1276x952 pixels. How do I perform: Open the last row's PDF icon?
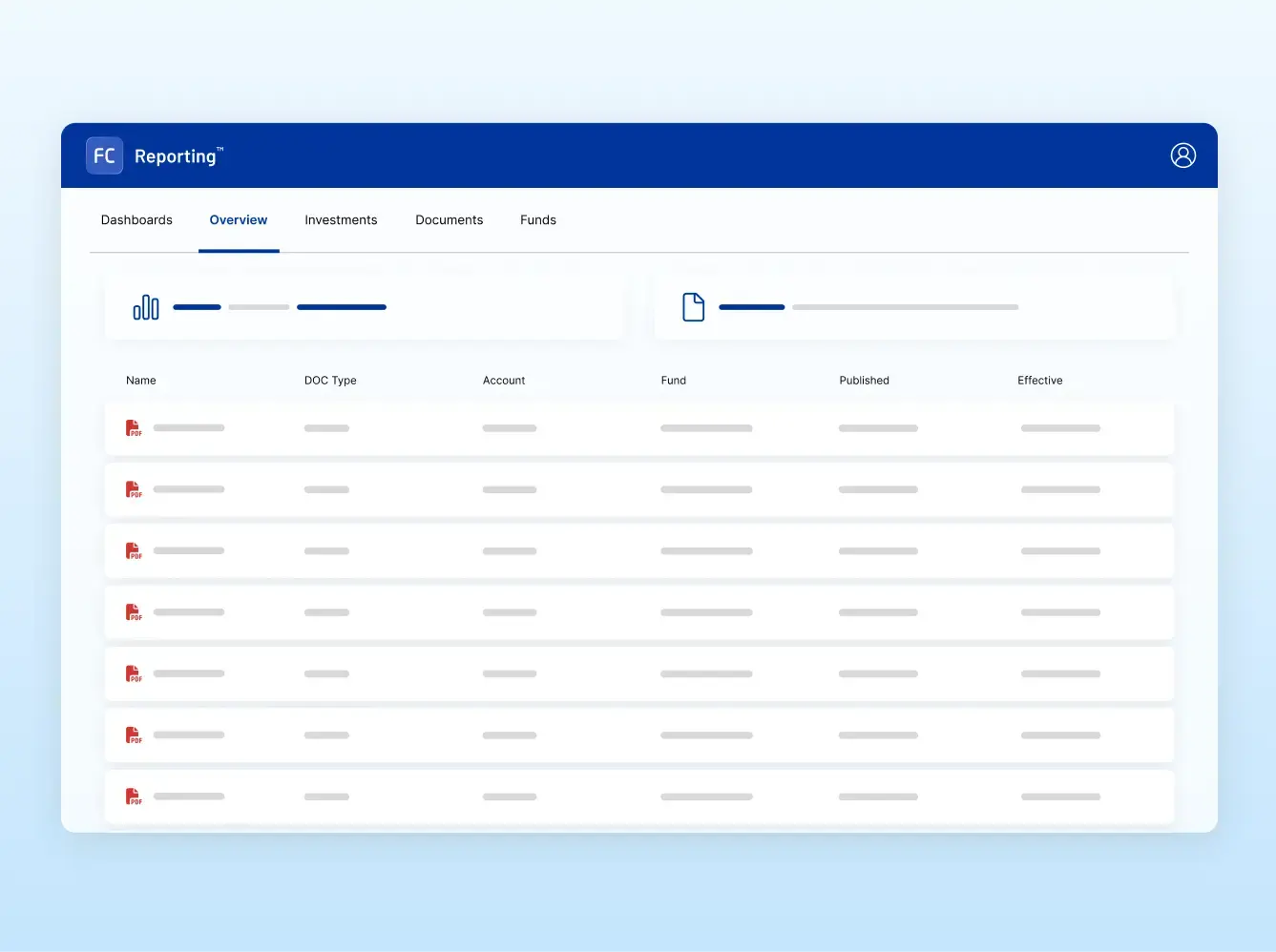(134, 797)
